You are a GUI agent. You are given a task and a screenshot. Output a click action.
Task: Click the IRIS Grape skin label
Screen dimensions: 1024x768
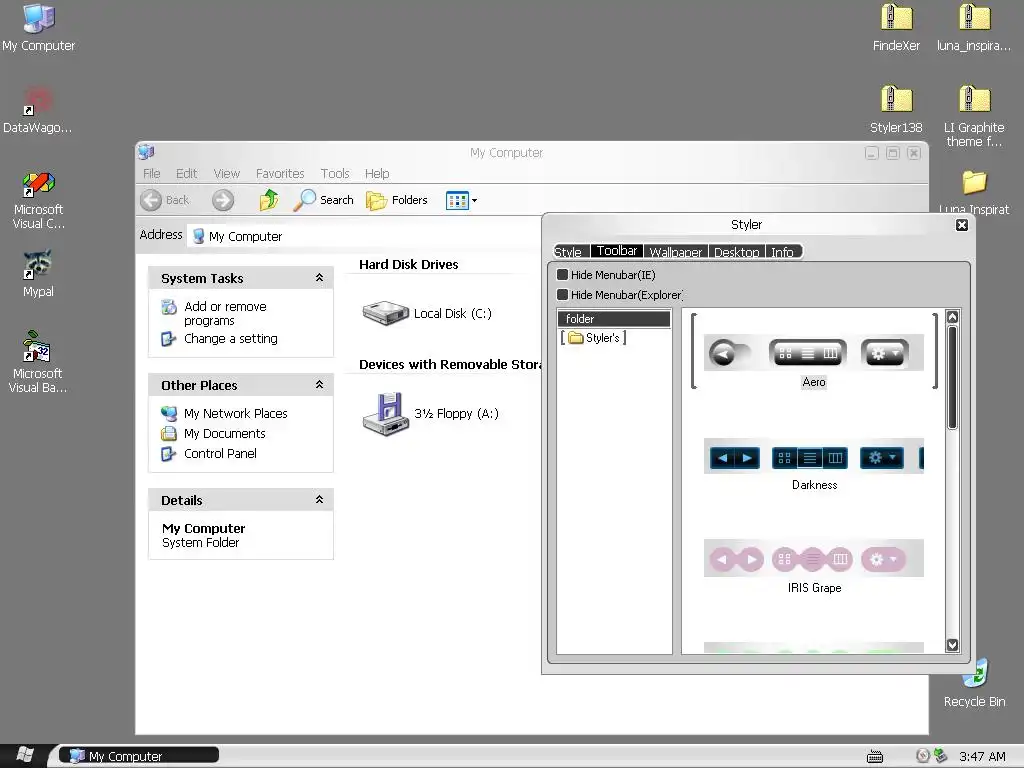814,588
